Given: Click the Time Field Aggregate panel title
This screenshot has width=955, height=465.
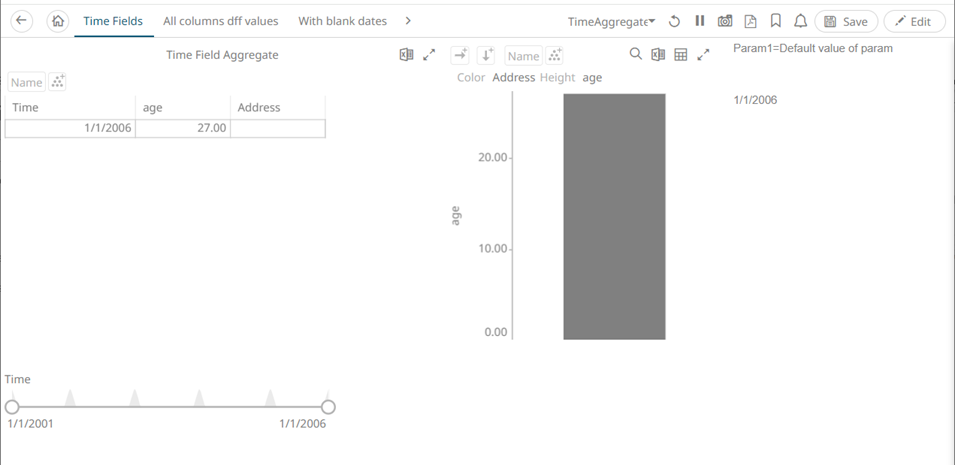Looking at the screenshot, I should (222, 55).
